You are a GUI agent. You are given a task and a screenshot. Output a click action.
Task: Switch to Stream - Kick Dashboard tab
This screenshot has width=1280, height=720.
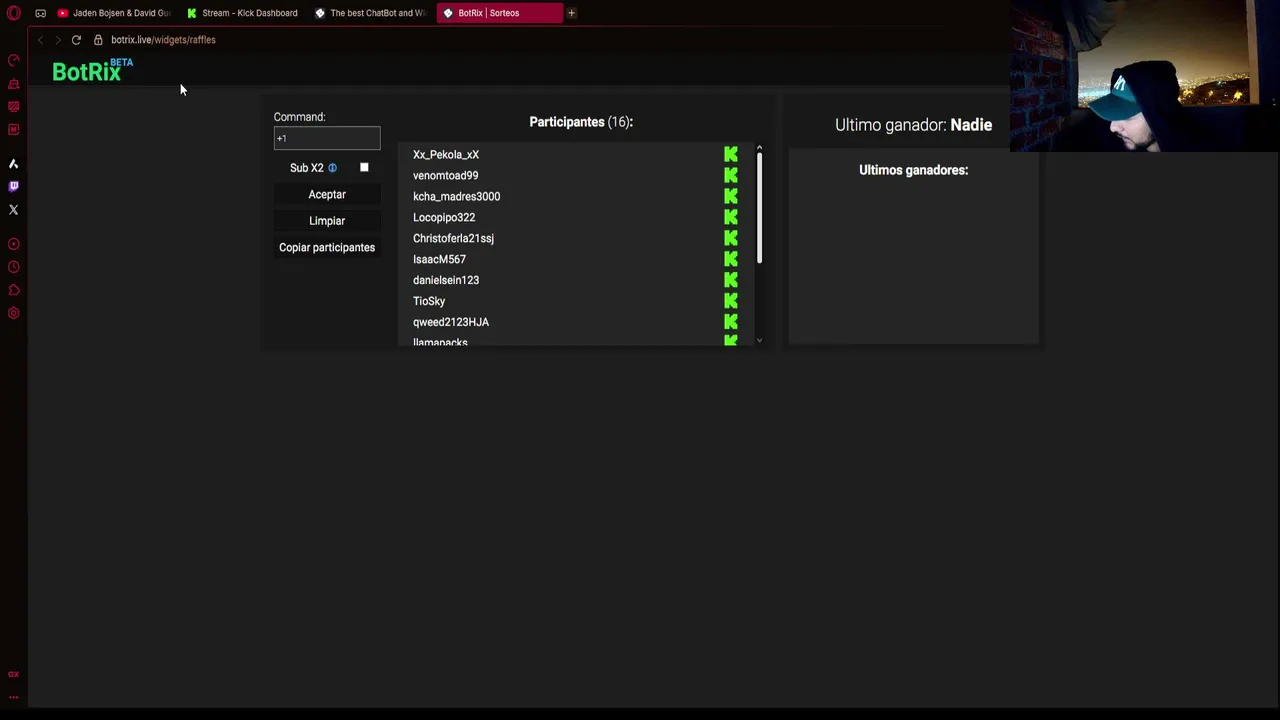pos(242,13)
